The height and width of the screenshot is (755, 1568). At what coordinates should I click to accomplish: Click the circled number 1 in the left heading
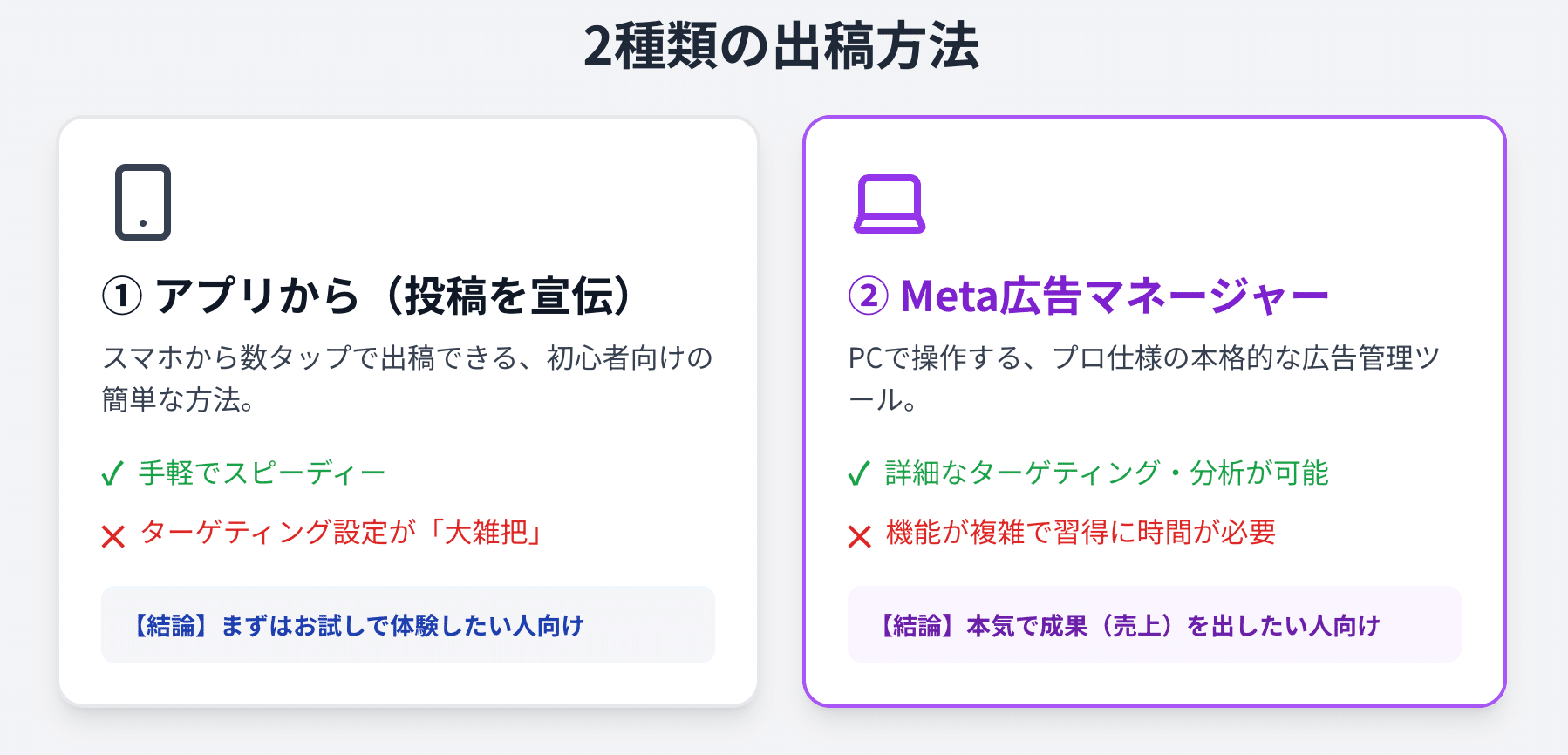tap(122, 296)
